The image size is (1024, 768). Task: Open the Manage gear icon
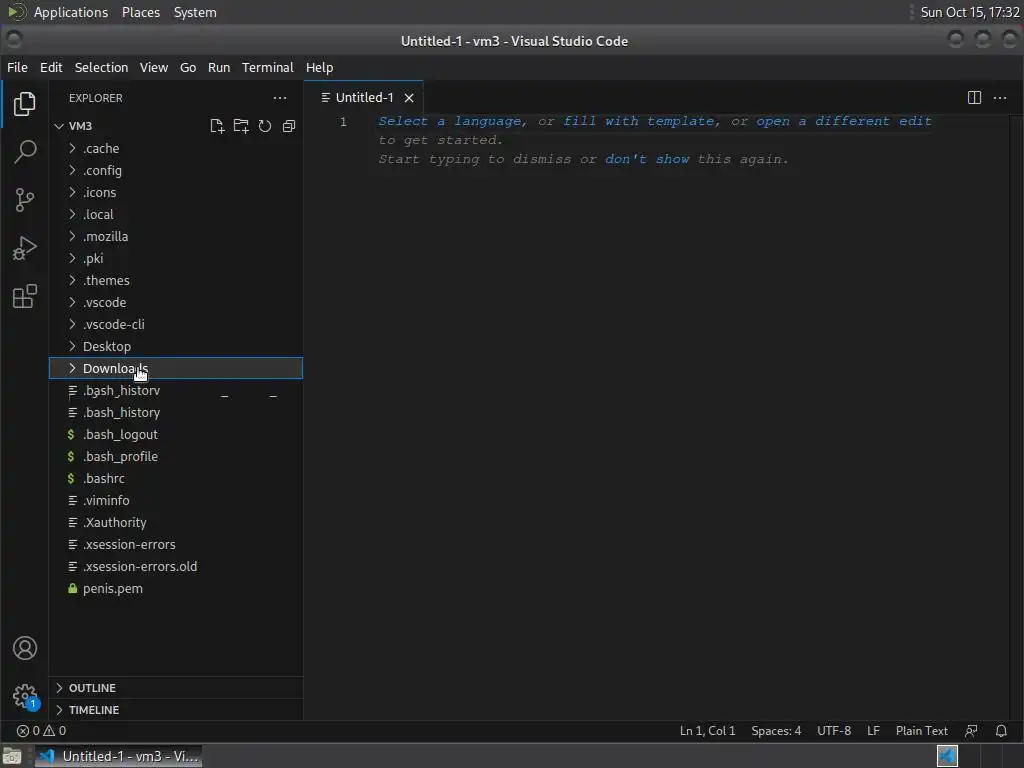click(25, 696)
